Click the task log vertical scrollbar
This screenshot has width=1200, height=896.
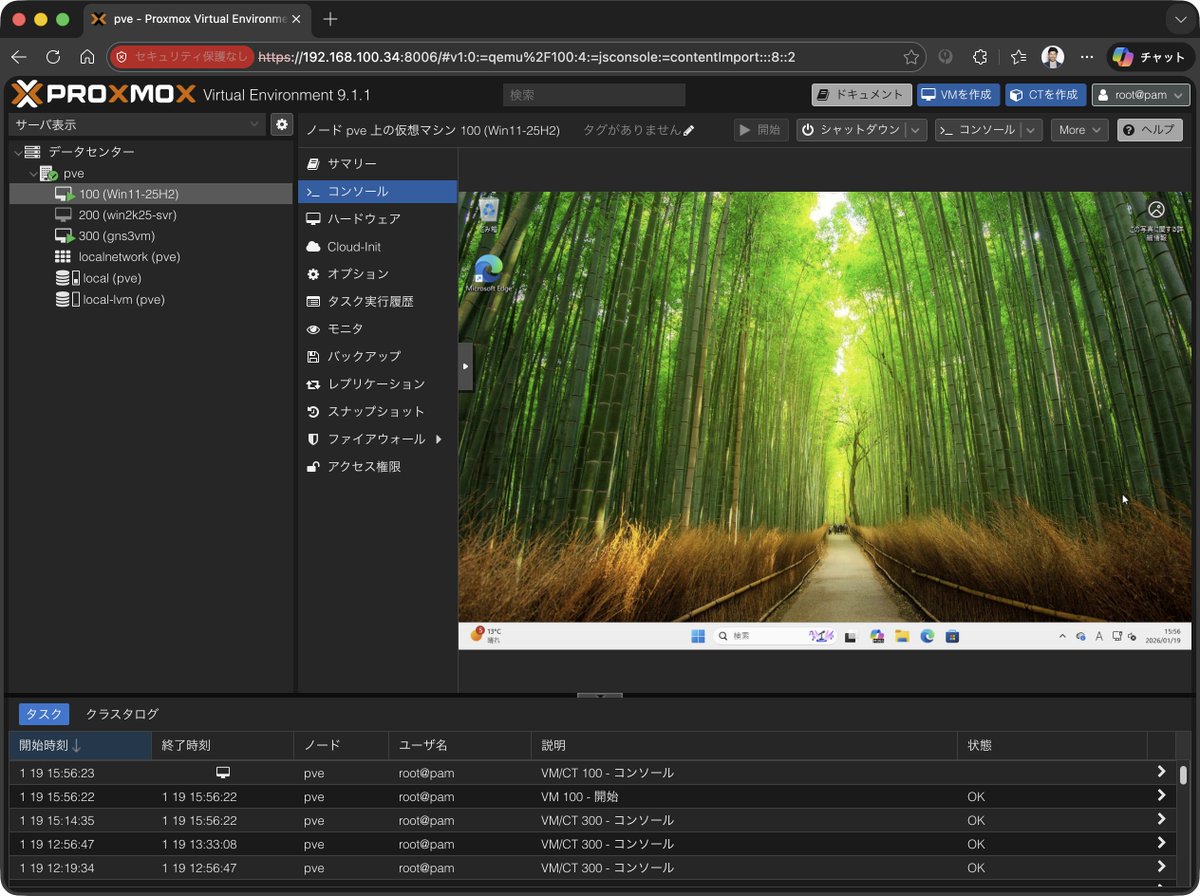1183,776
